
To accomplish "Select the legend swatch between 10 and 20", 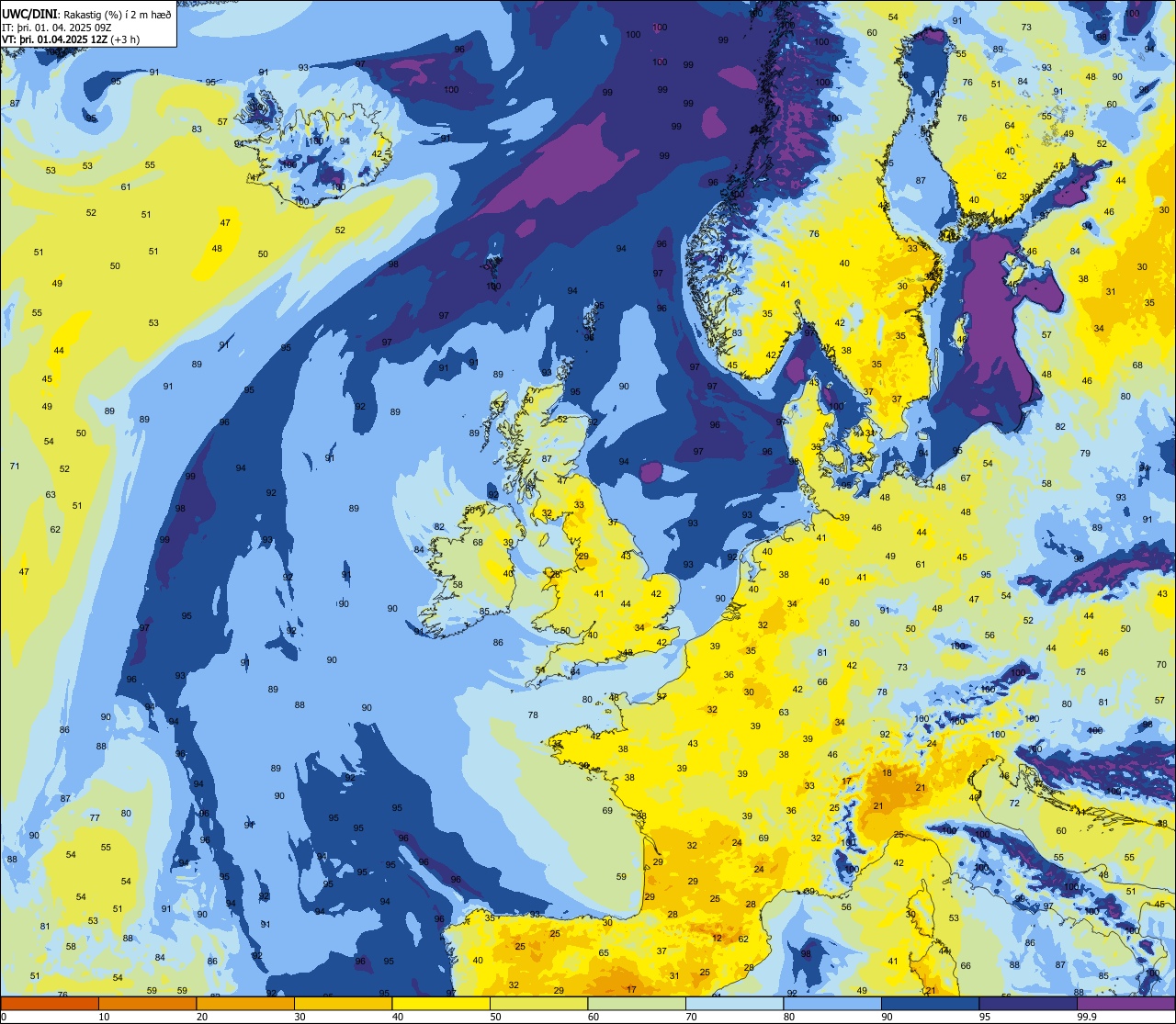I will pos(147,1004).
